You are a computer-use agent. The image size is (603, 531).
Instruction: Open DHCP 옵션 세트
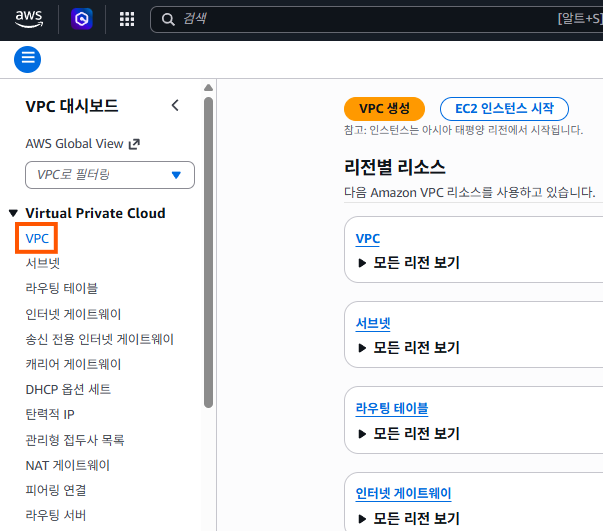coord(68,390)
